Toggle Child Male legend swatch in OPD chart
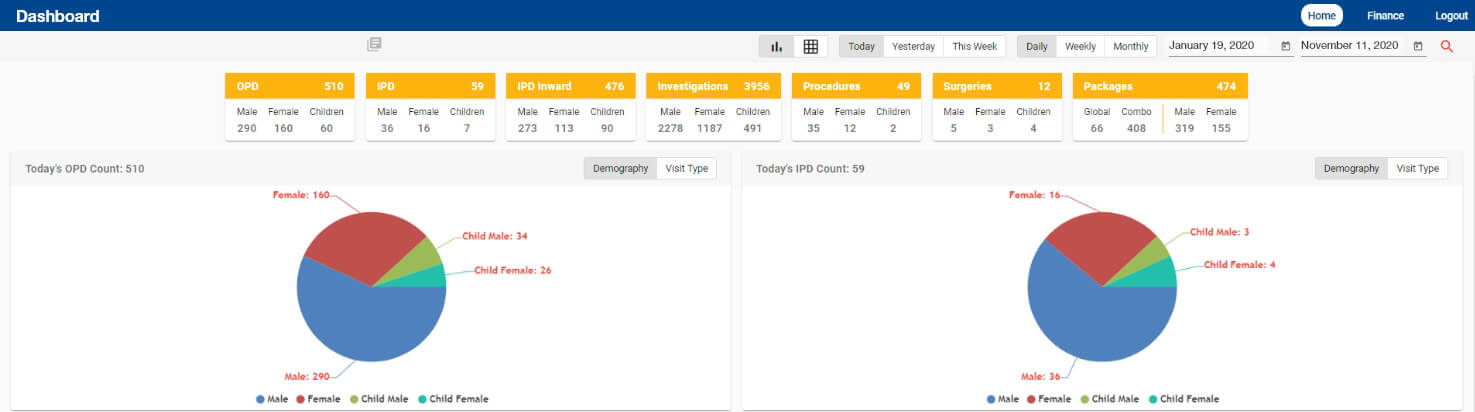Image resolution: width=1475 pixels, height=412 pixels. click(354, 399)
